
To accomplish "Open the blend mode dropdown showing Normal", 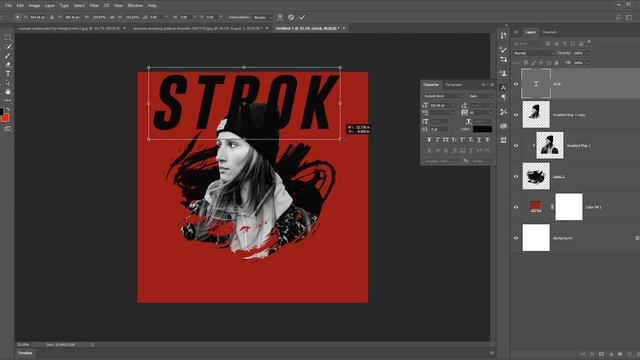I will 534,53.
